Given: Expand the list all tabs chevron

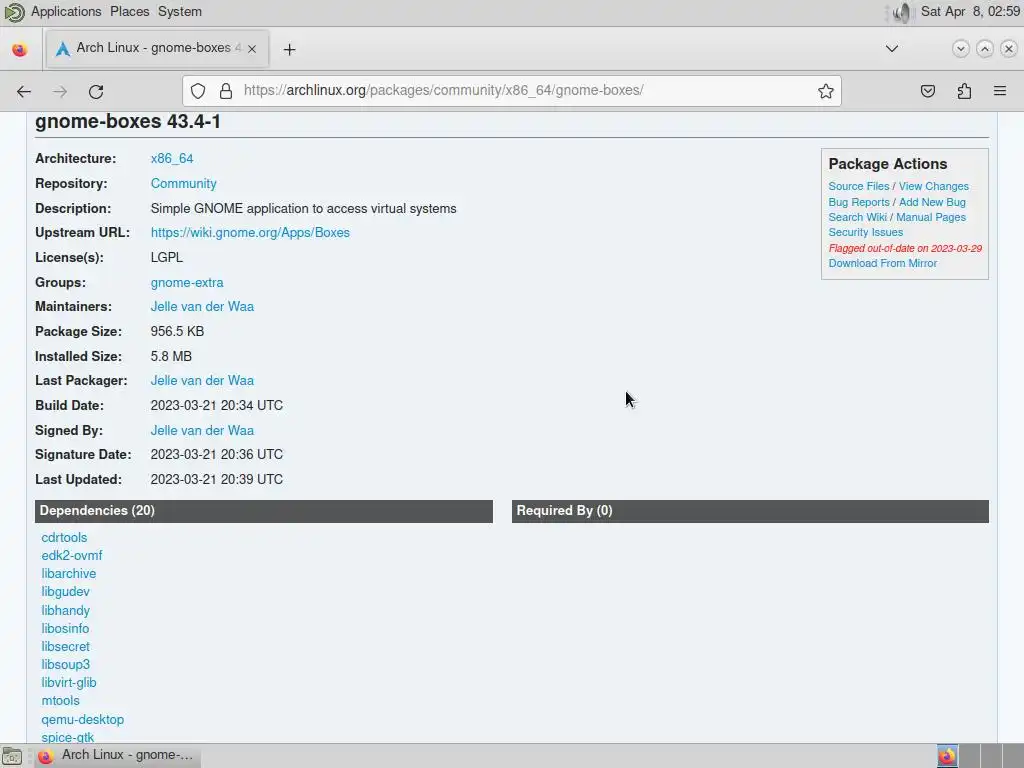Looking at the screenshot, I should coord(891,48).
